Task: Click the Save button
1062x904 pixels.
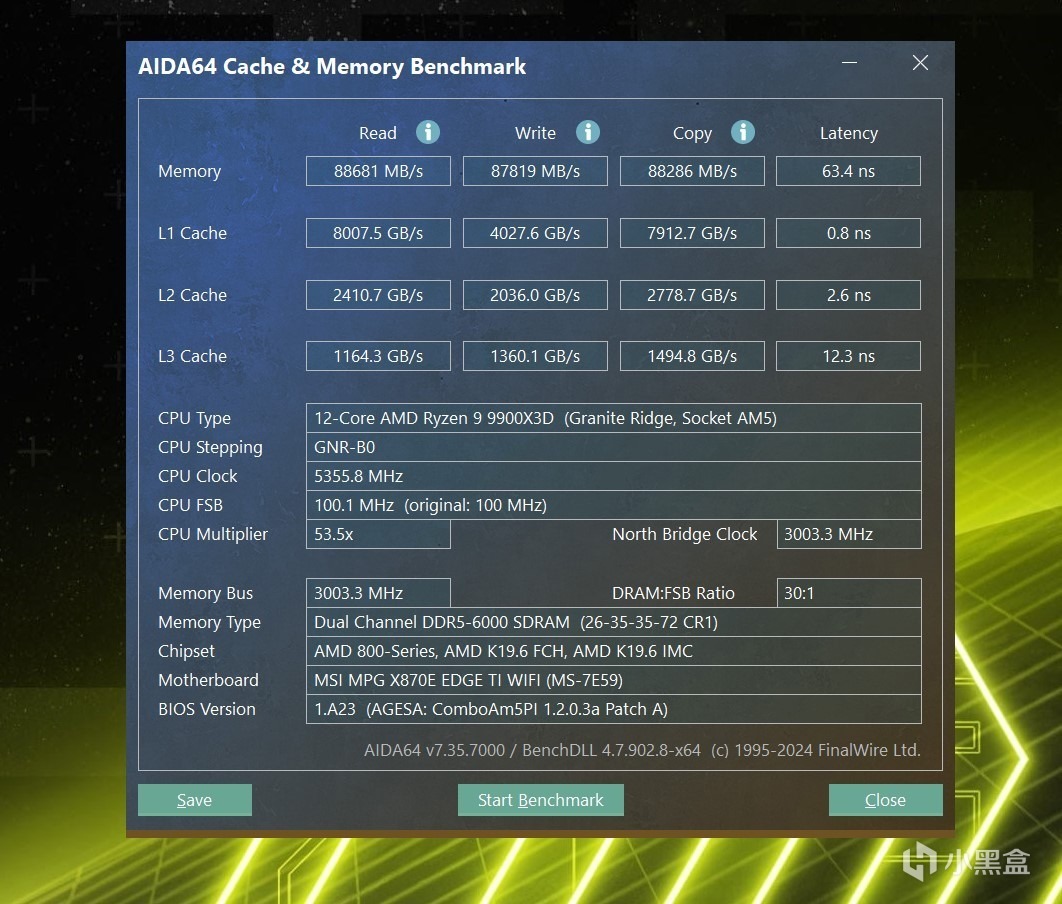Action: pos(195,800)
